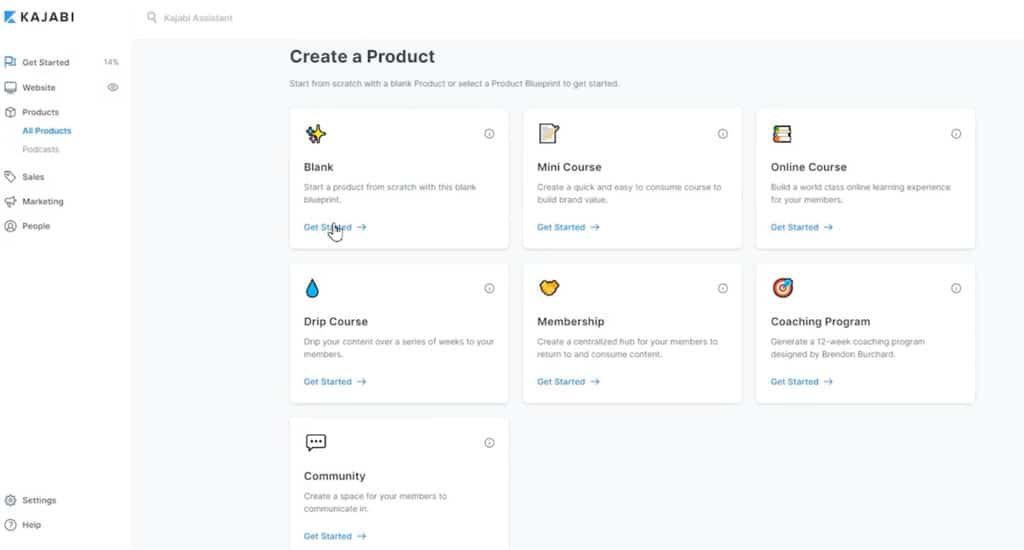
Task: Click the Community chat bubble icon
Action: 316,442
